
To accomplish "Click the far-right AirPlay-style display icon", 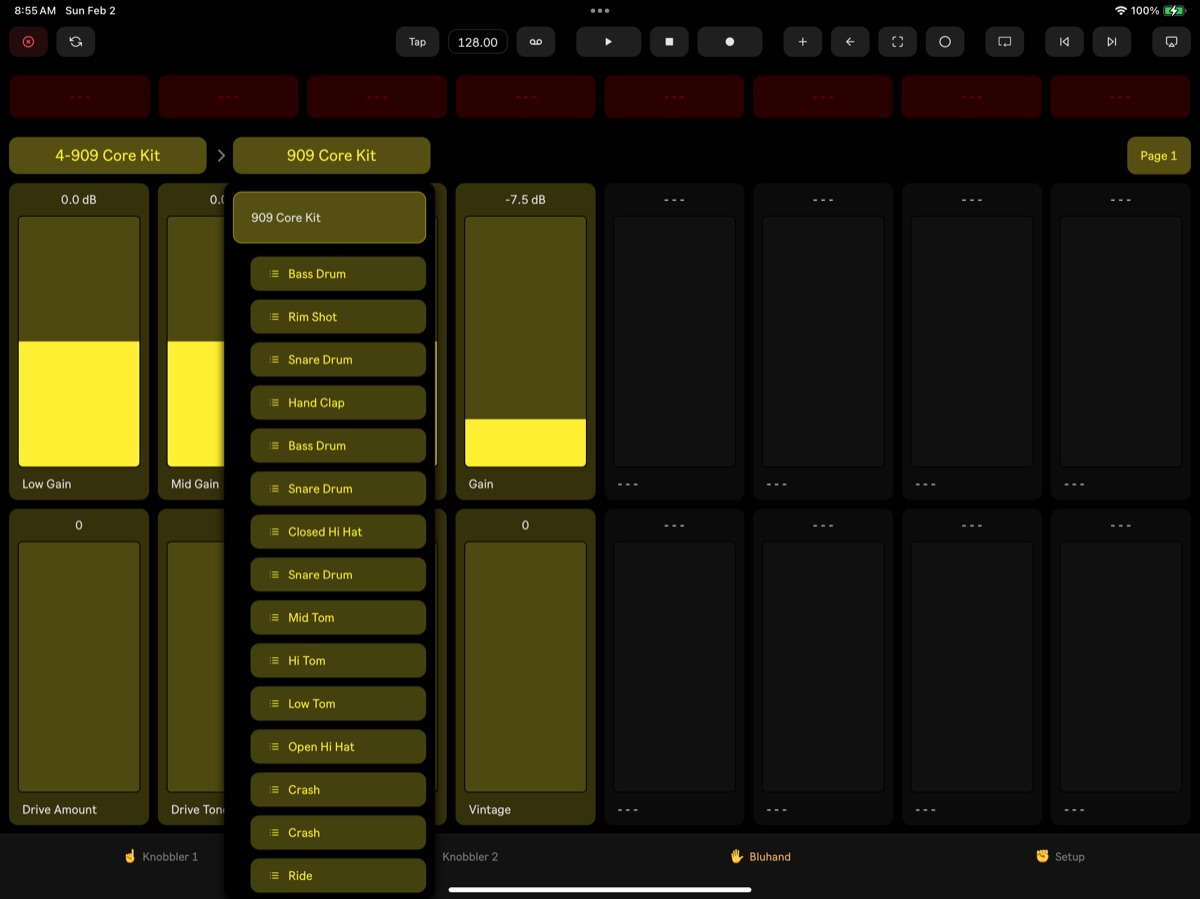I will coord(1171,42).
